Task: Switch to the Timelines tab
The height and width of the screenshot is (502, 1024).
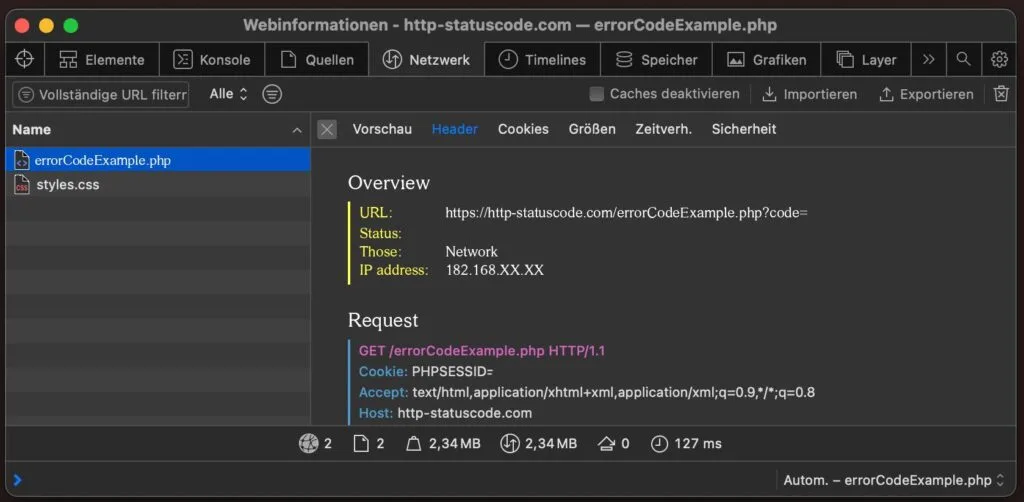Action: tap(543, 59)
